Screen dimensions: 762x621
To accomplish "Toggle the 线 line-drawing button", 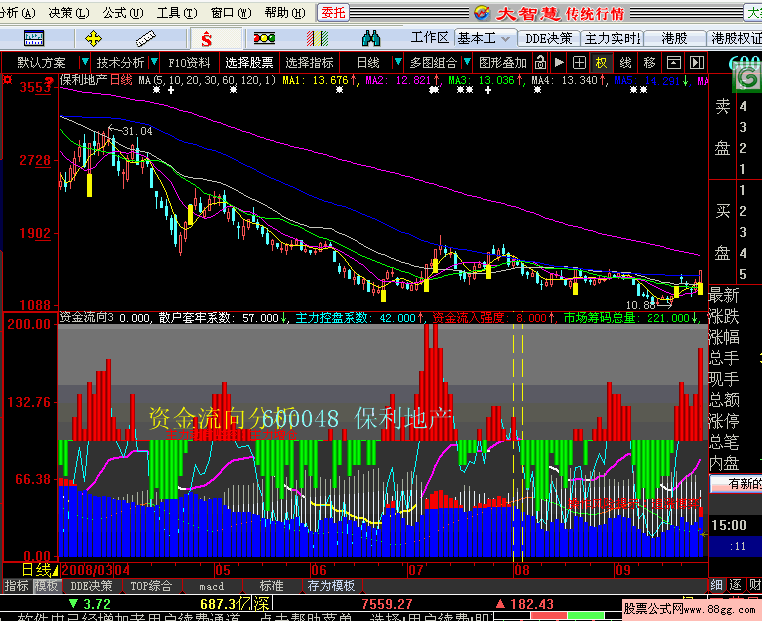I will pyautogui.click(x=625, y=63).
